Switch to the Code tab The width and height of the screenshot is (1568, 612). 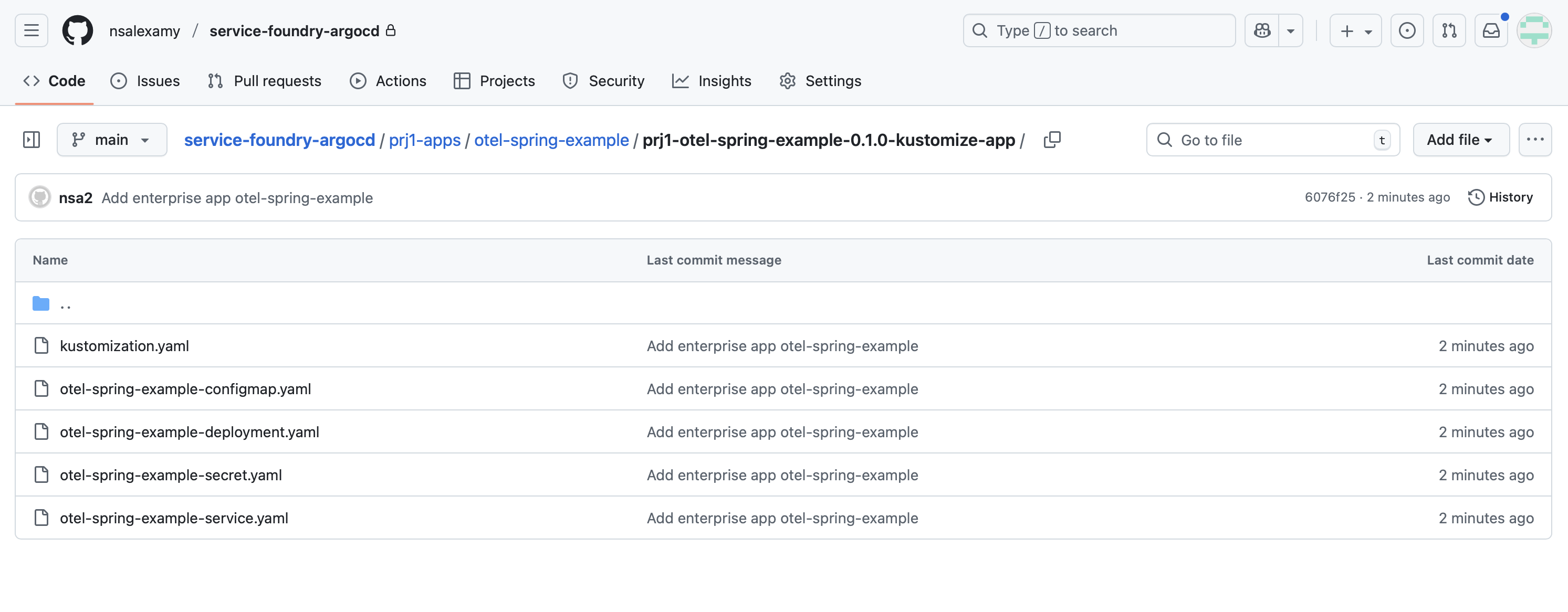tap(54, 81)
